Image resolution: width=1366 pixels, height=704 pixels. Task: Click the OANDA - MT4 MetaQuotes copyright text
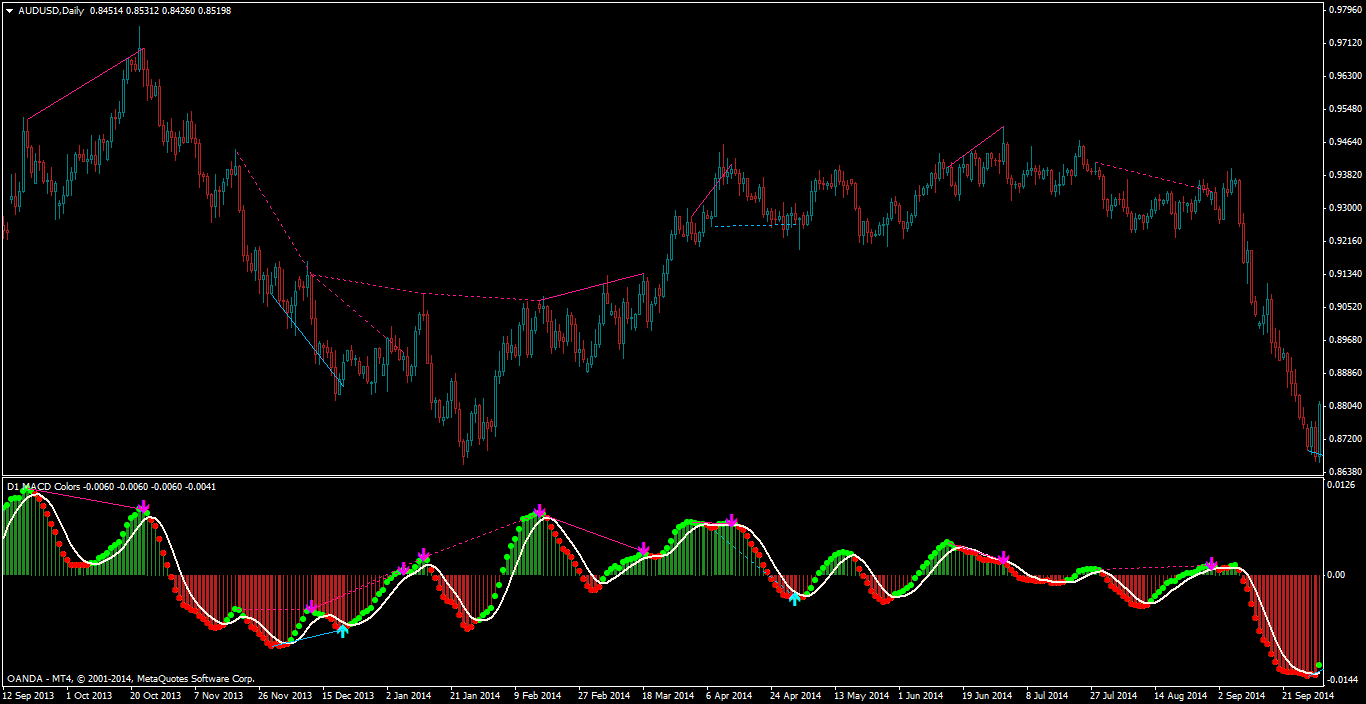(130, 678)
